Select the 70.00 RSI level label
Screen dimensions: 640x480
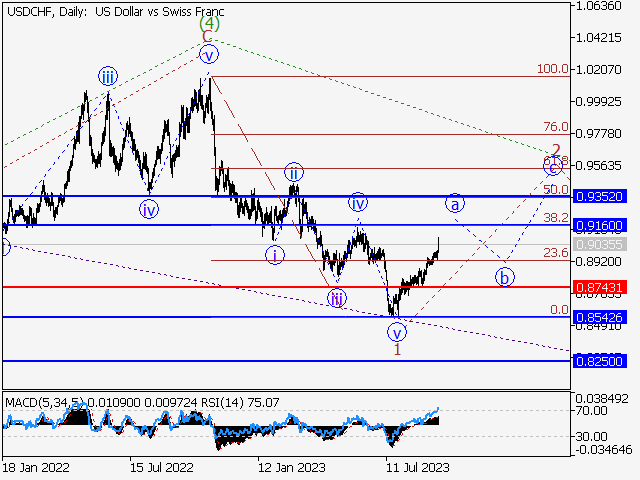pyautogui.click(x=591, y=411)
